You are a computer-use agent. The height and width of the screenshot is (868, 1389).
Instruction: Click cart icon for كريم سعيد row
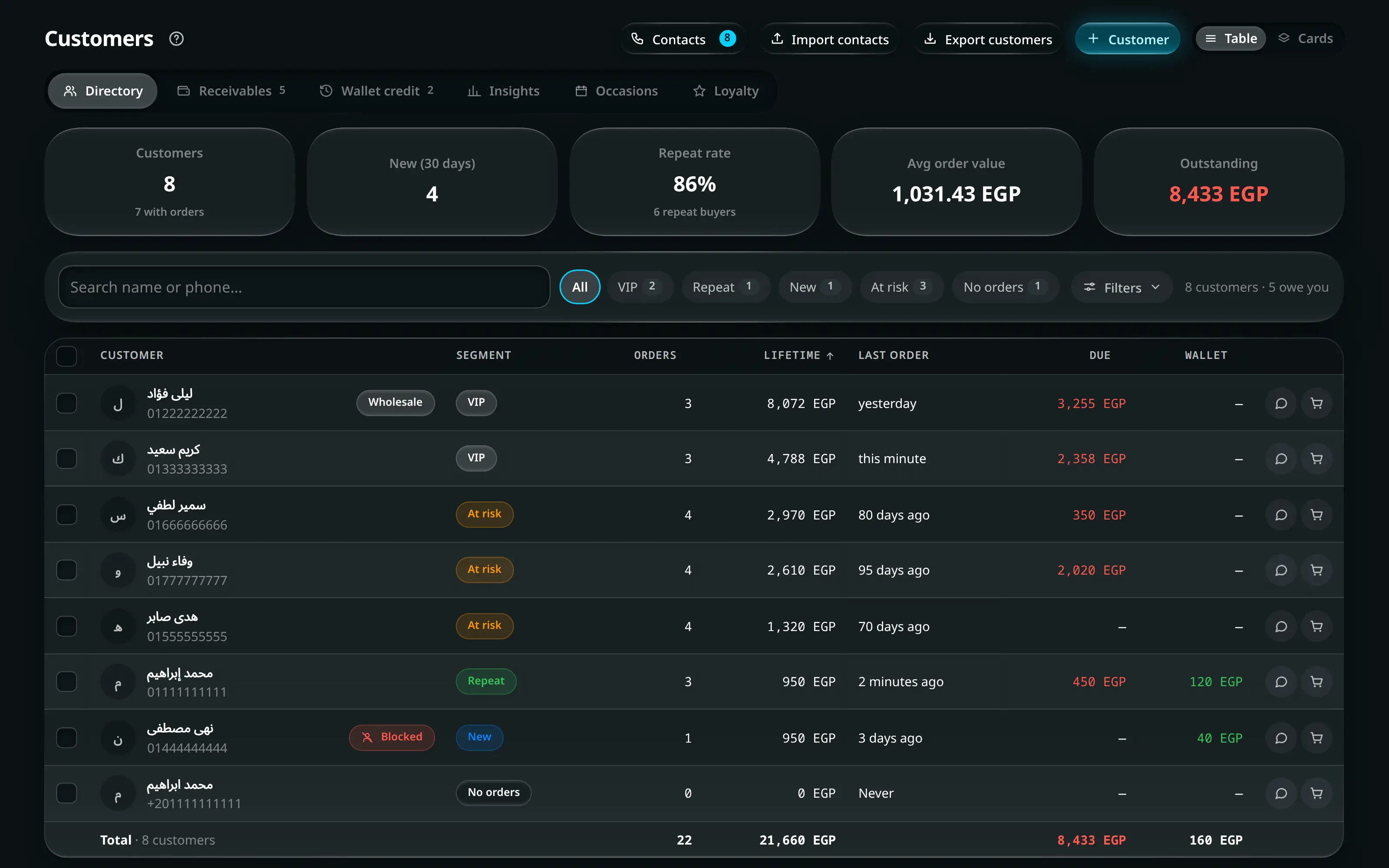point(1316,459)
